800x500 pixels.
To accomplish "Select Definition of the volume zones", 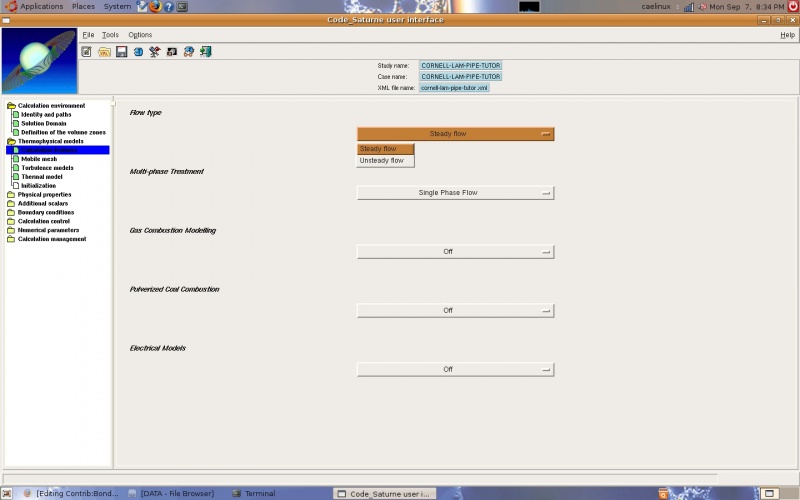I will point(63,132).
